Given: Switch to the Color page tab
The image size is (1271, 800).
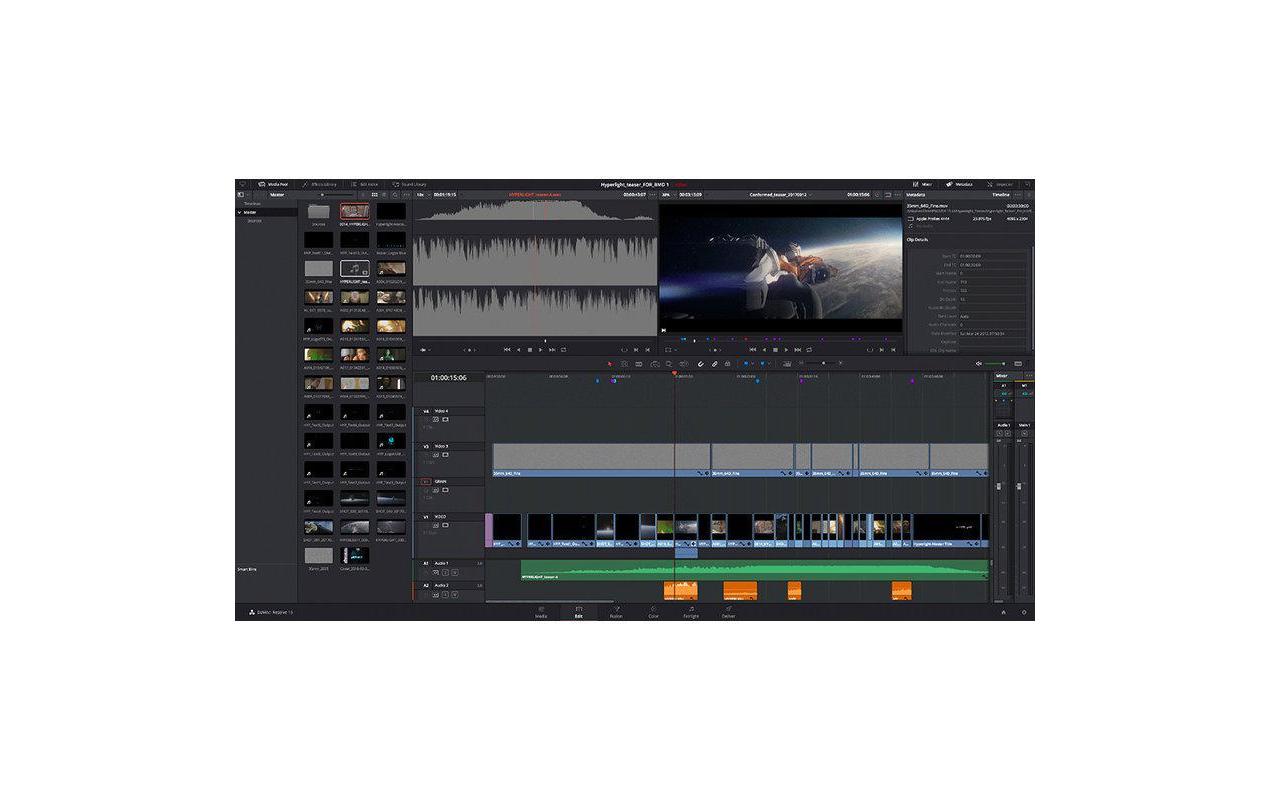Looking at the screenshot, I should pos(653,612).
